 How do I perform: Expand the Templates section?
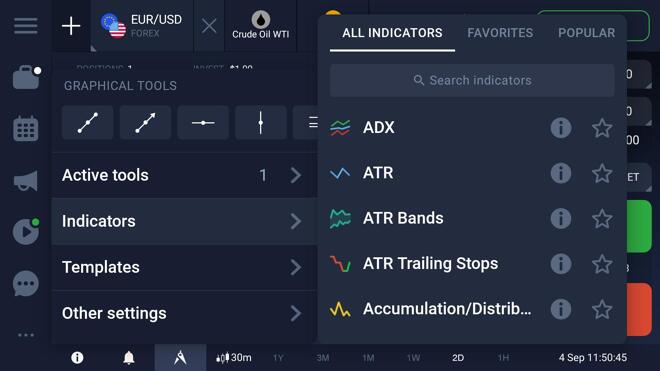[184, 267]
